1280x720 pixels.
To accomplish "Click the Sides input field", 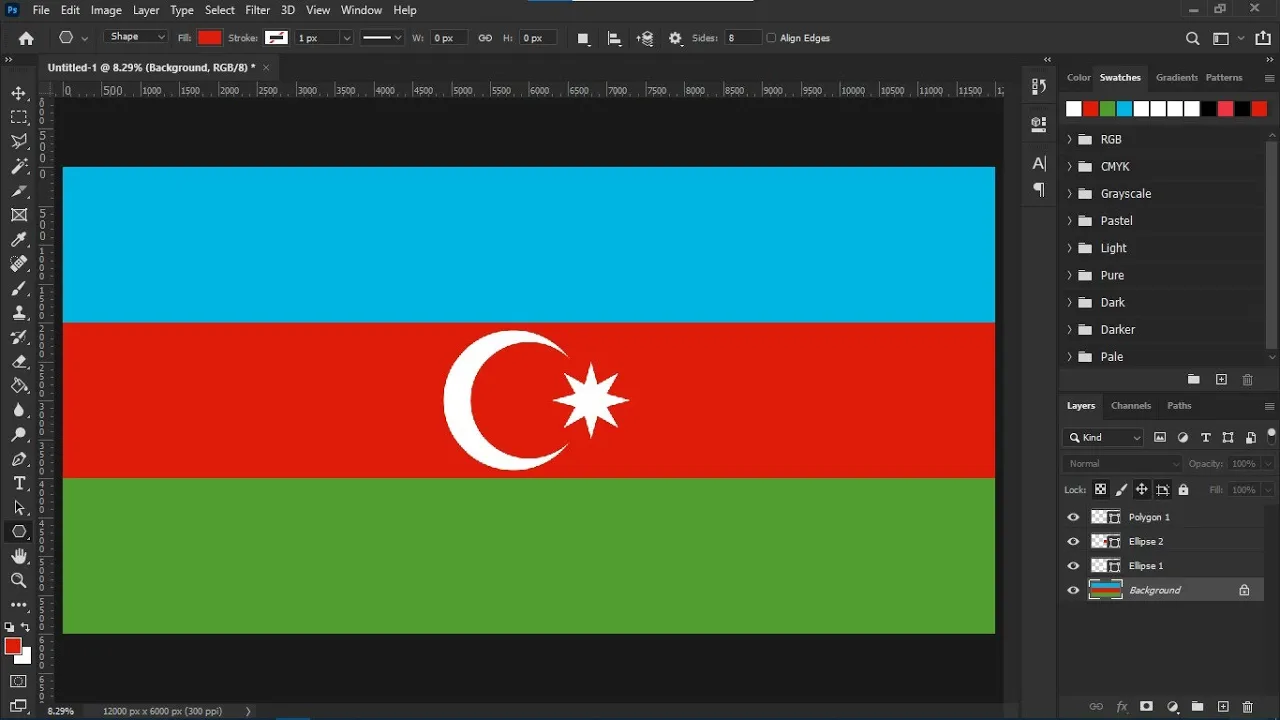I will click(x=742, y=38).
